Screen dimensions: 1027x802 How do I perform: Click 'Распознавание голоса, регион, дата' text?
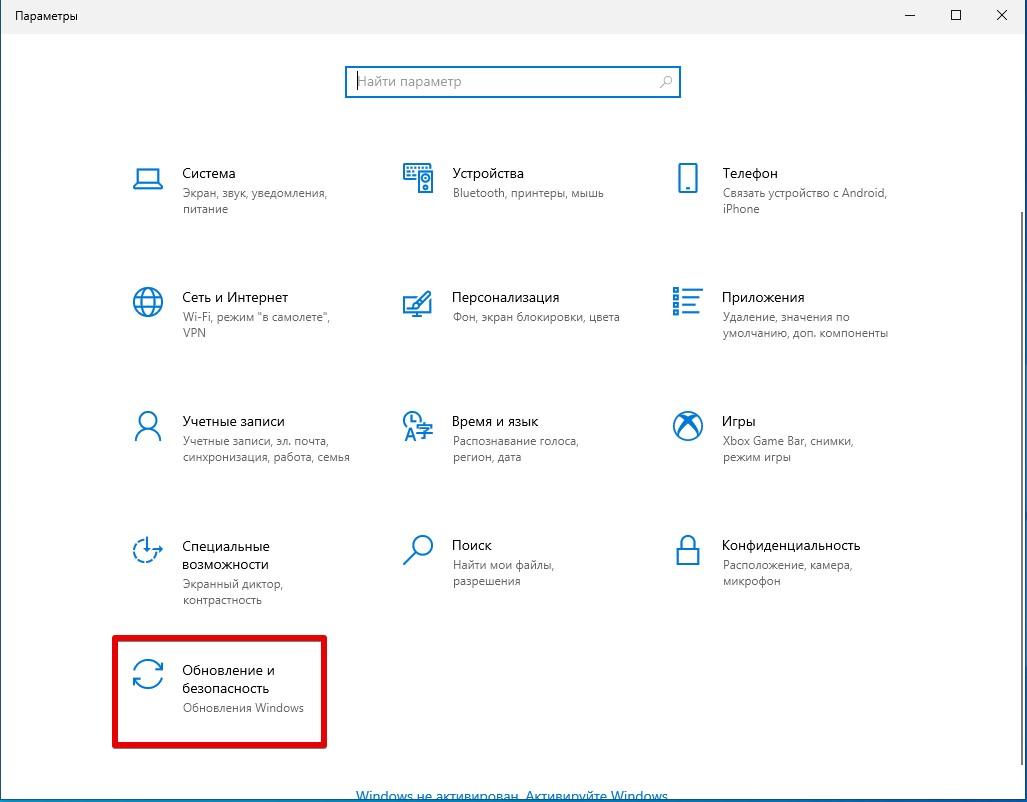tap(515, 449)
